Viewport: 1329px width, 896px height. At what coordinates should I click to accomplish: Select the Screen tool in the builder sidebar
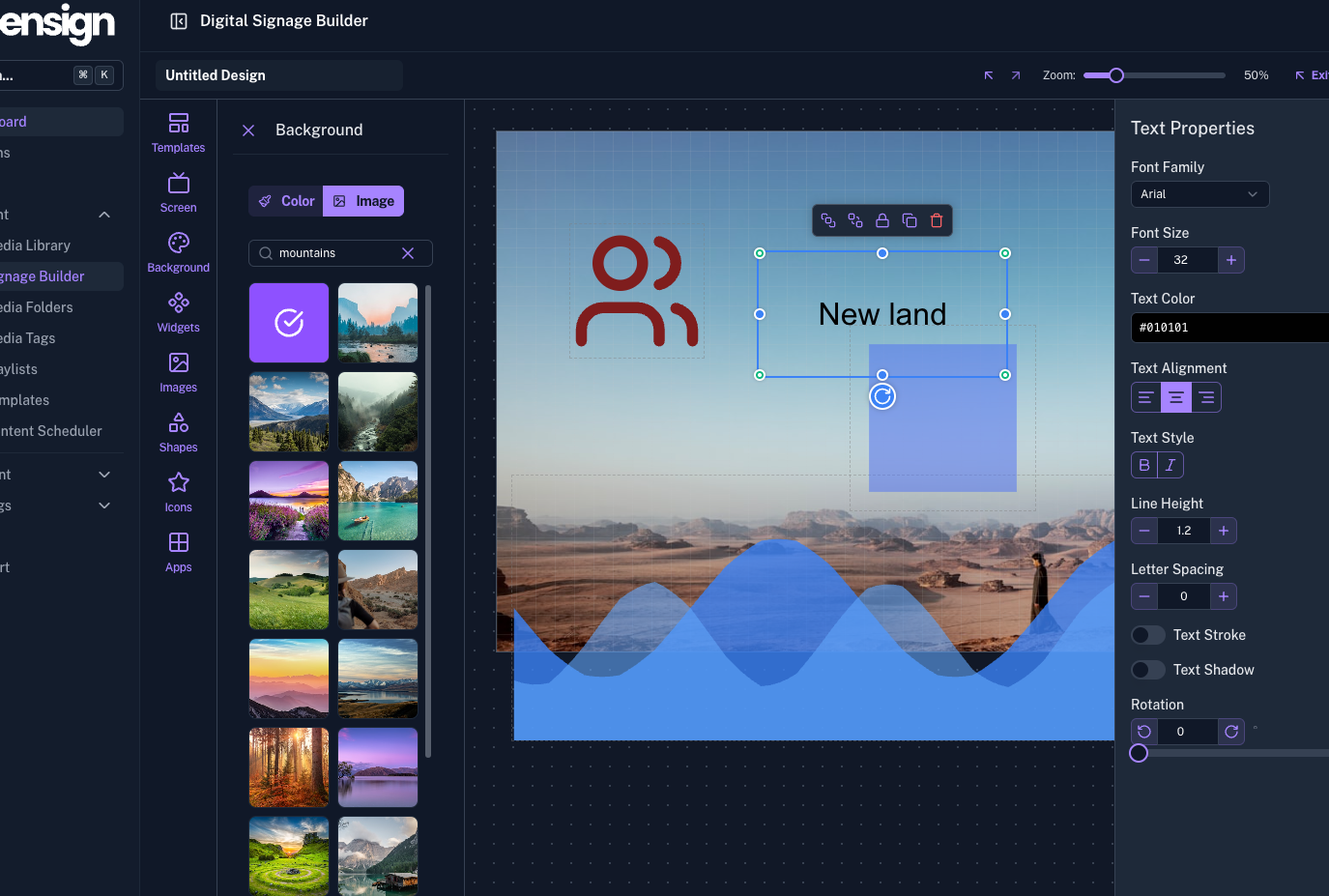click(178, 192)
